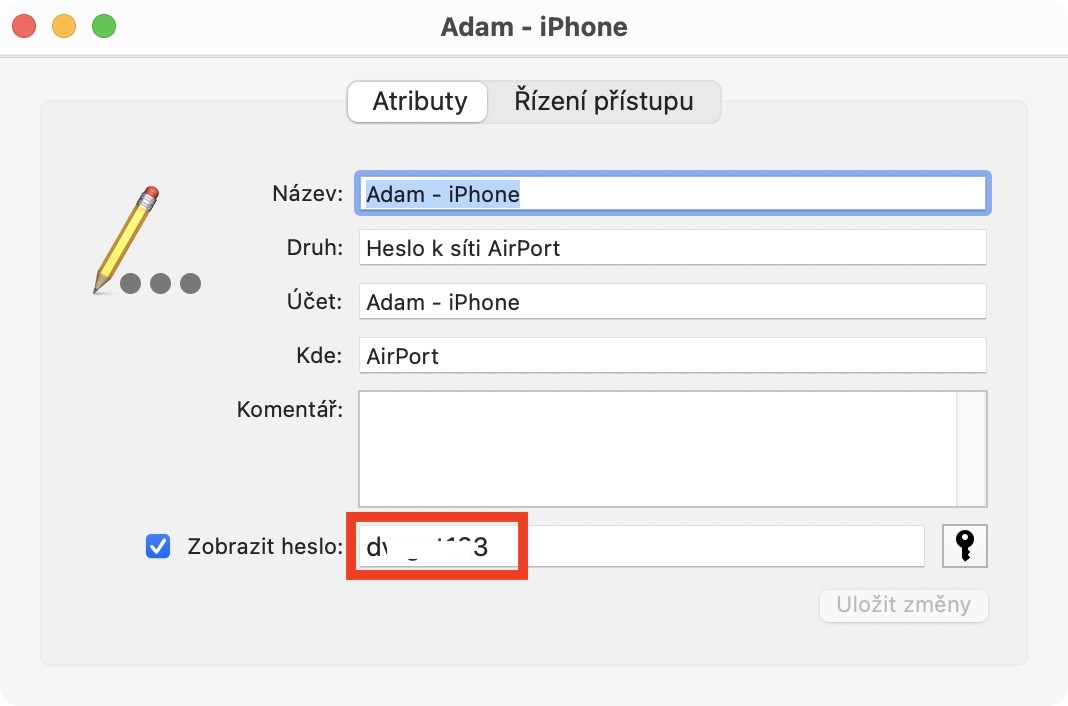The image size is (1068, 706).
Task: Close the Adam - iPhone window
Action: pyautogui.click(x=27, y=27)
